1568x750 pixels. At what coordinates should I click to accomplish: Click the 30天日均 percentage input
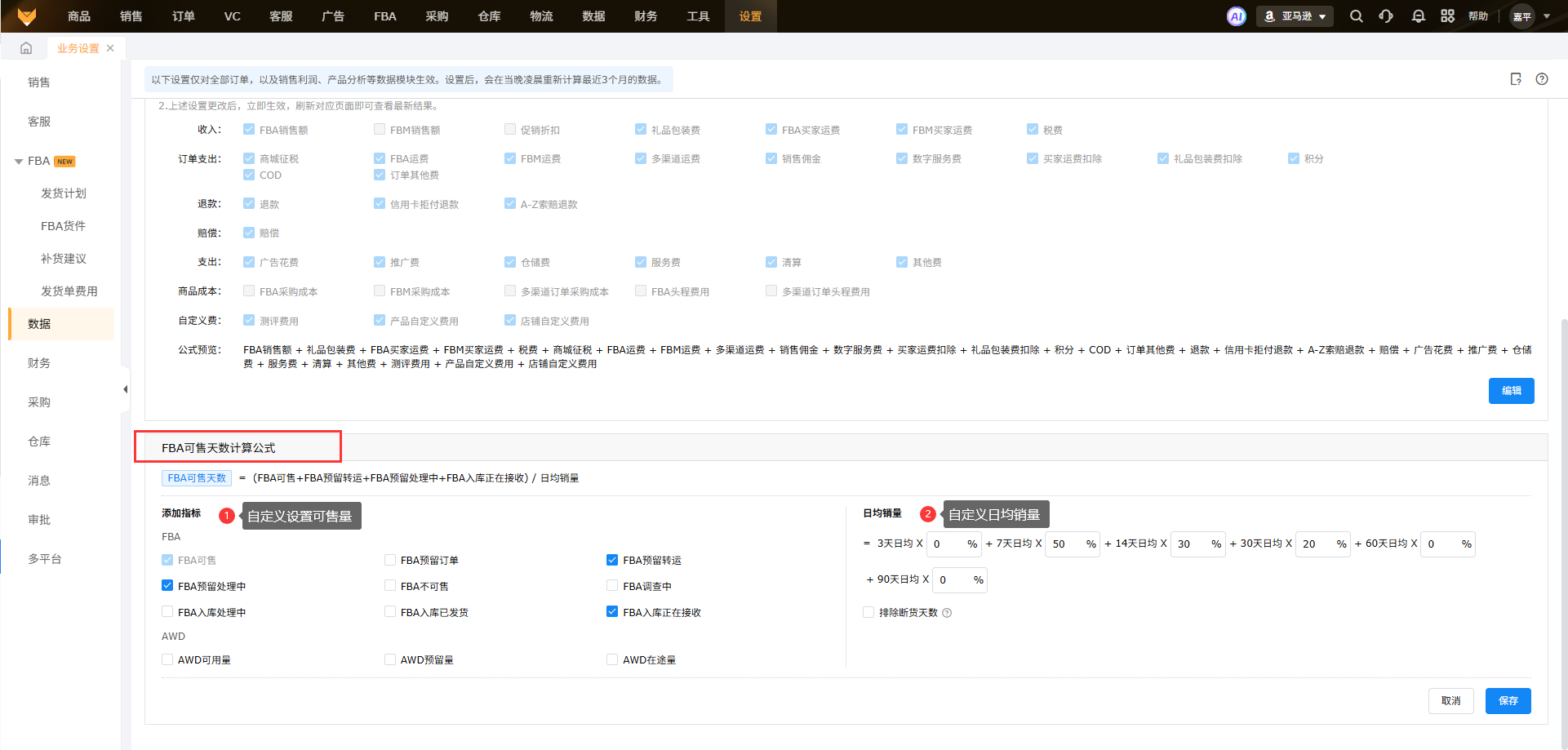coord(1323,544)
